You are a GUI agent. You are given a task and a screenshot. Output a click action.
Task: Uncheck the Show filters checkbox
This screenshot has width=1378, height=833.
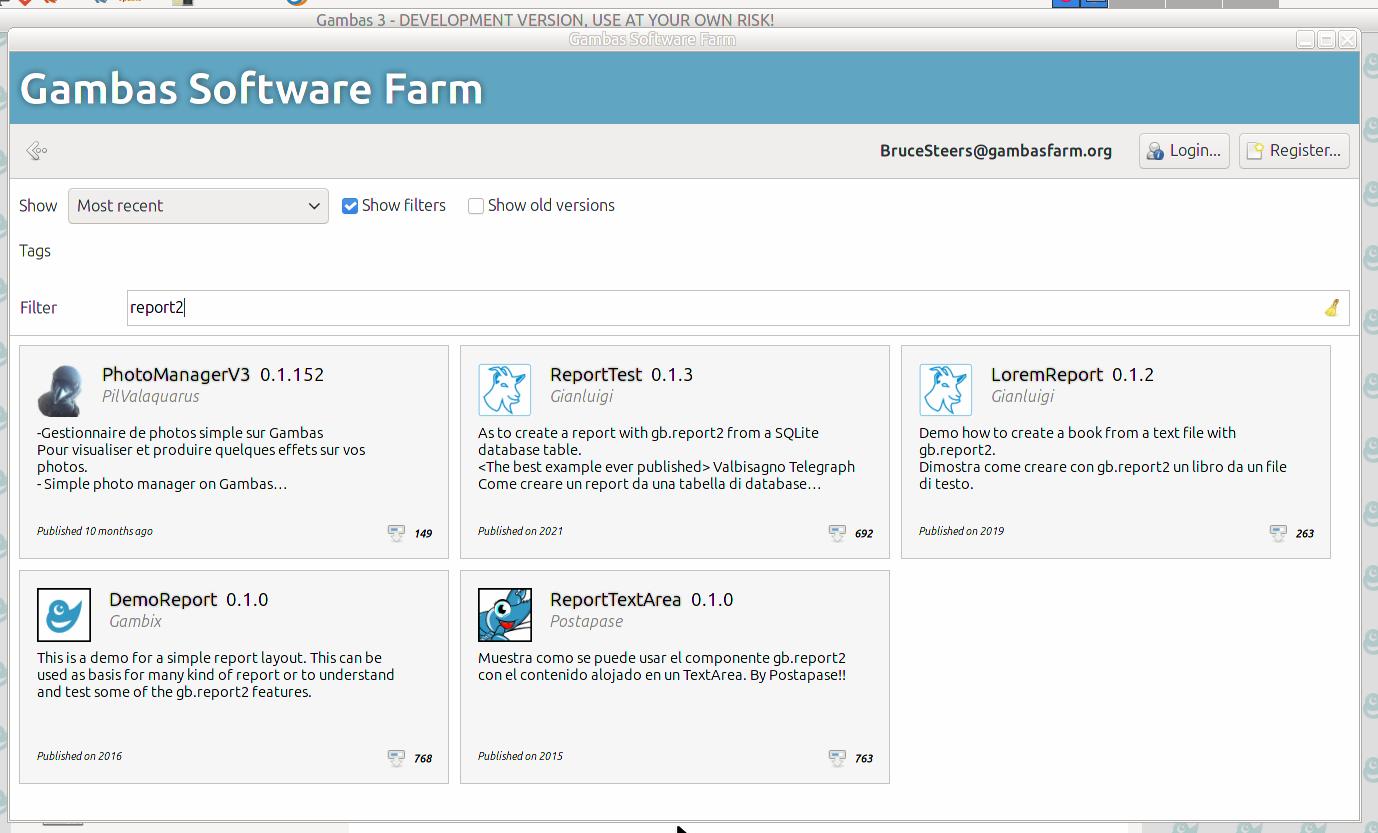click(x=350, y=206)
